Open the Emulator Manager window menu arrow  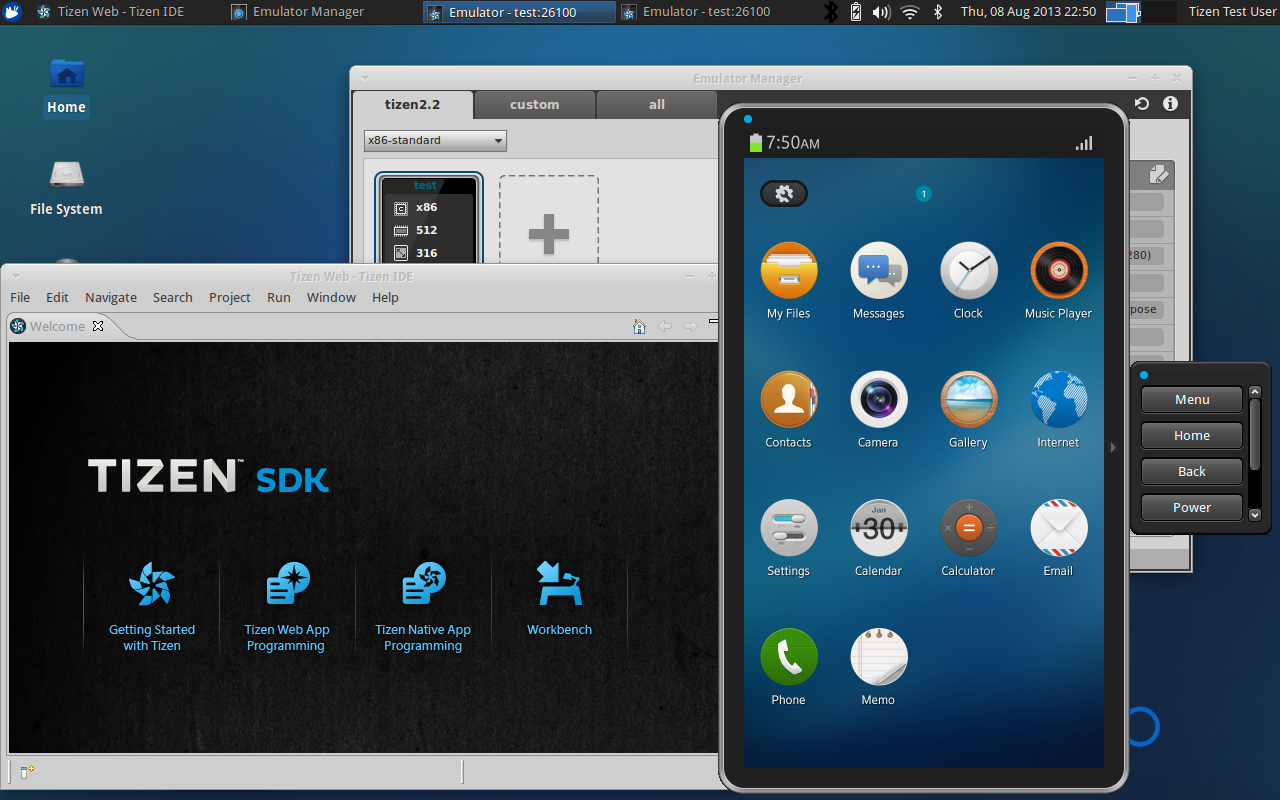pos(365,78)
